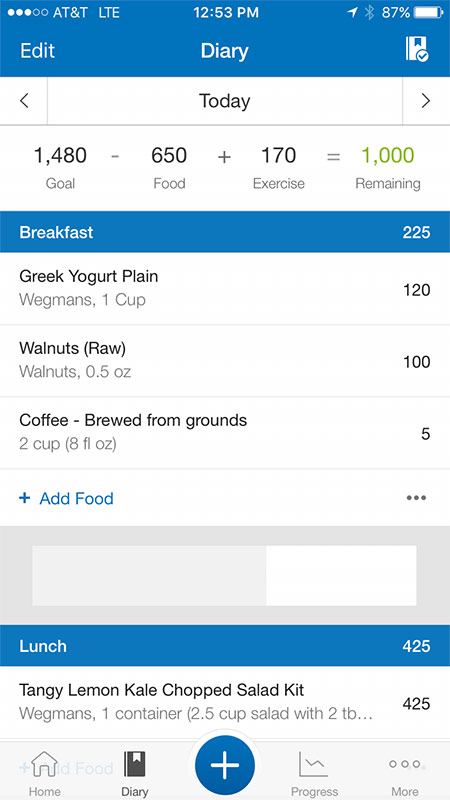Open the Progress chart tab
The height and width of the screenshot is (800, 450).
314,764
